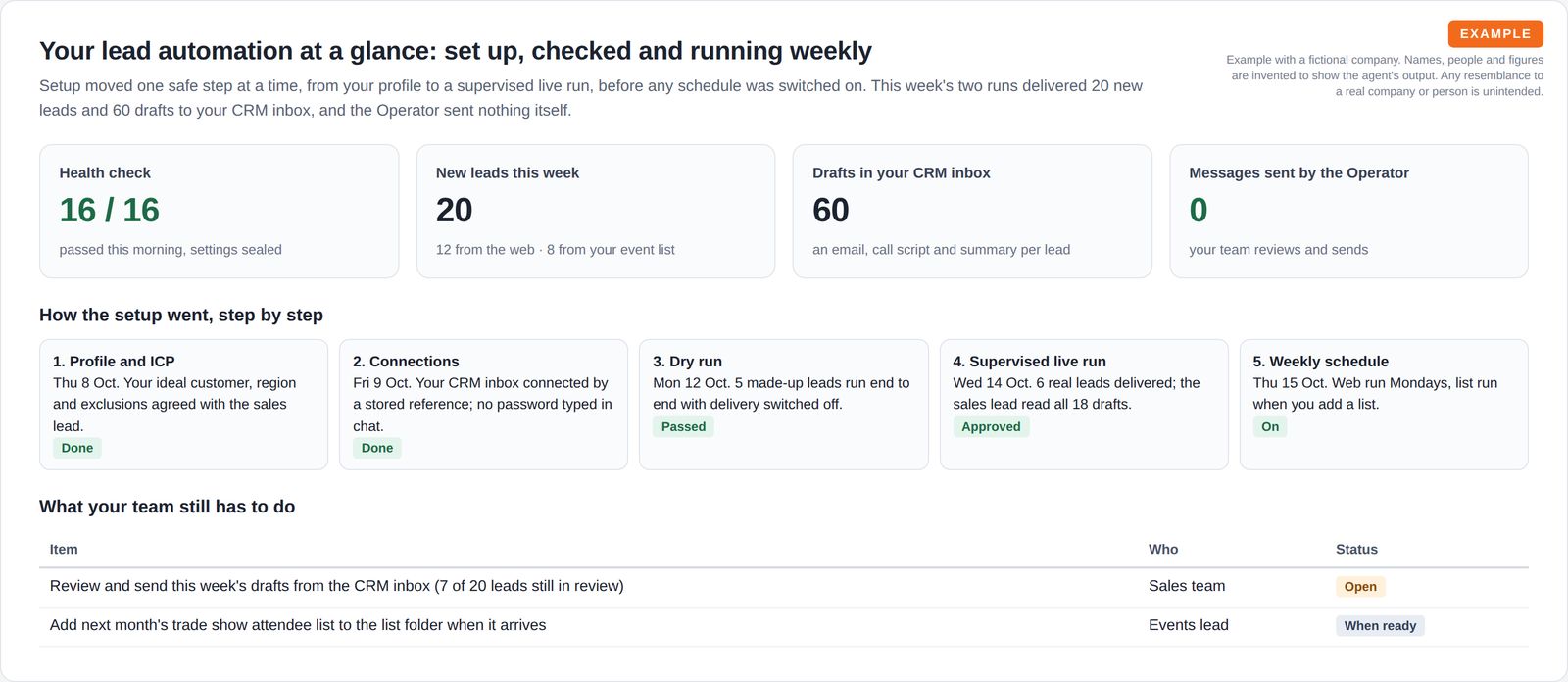
Task: Click 'an email, call script and summary per lead'
Action: (x=941, y=250)
